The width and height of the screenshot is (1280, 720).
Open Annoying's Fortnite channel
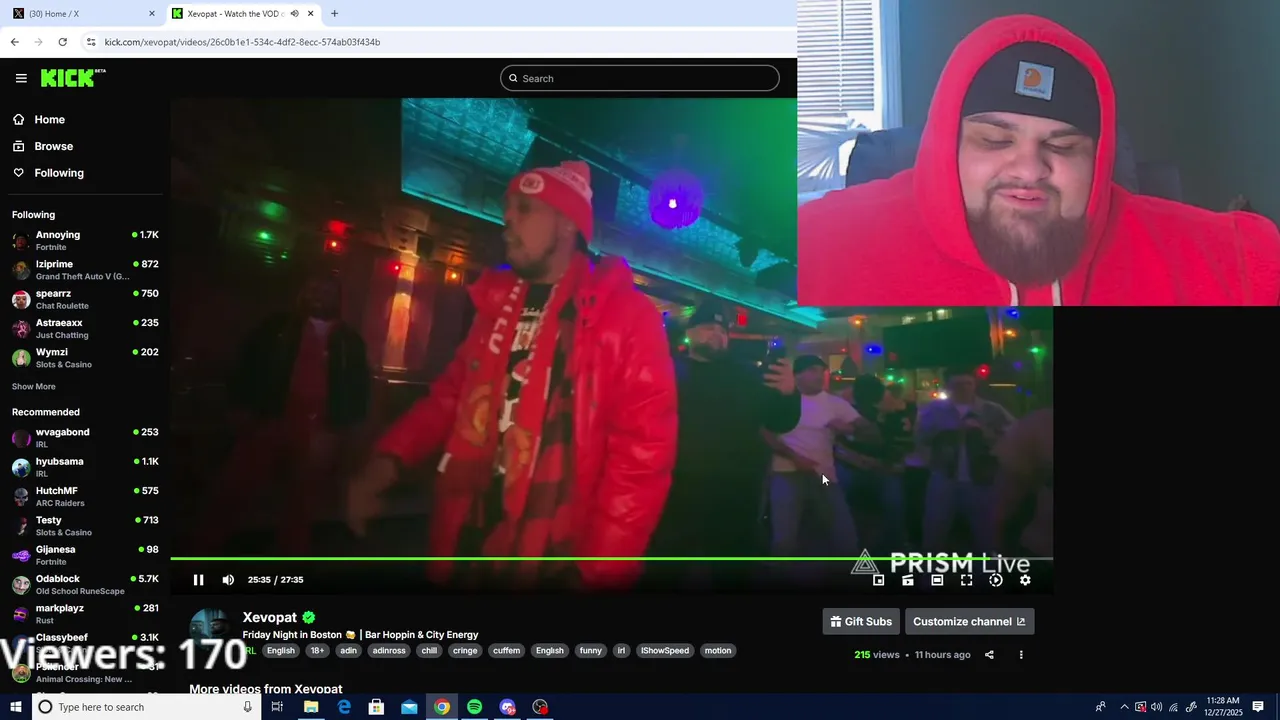[x=85, y=240]
